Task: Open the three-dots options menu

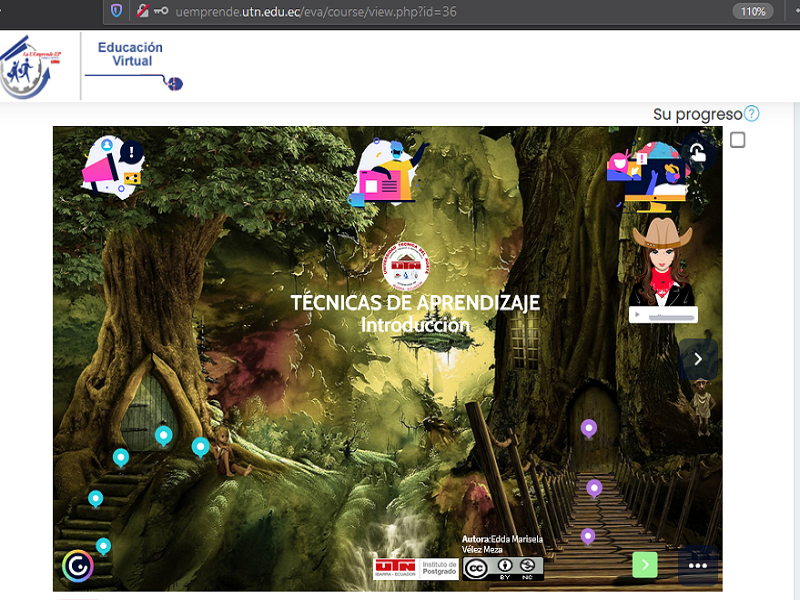Action: pyautogui.click(x=698, y=565)
